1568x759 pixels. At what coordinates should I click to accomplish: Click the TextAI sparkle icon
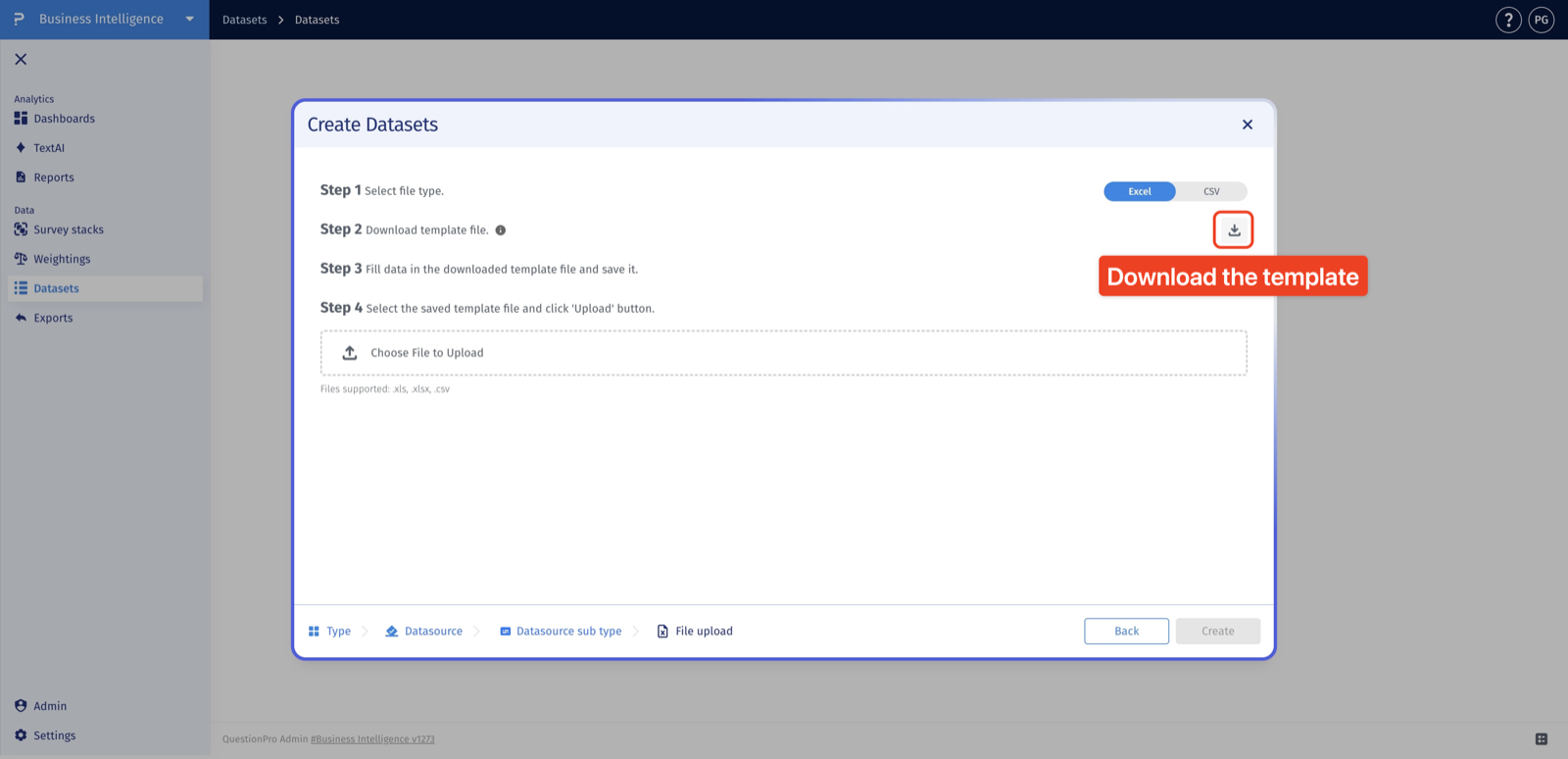coord(21,148)
